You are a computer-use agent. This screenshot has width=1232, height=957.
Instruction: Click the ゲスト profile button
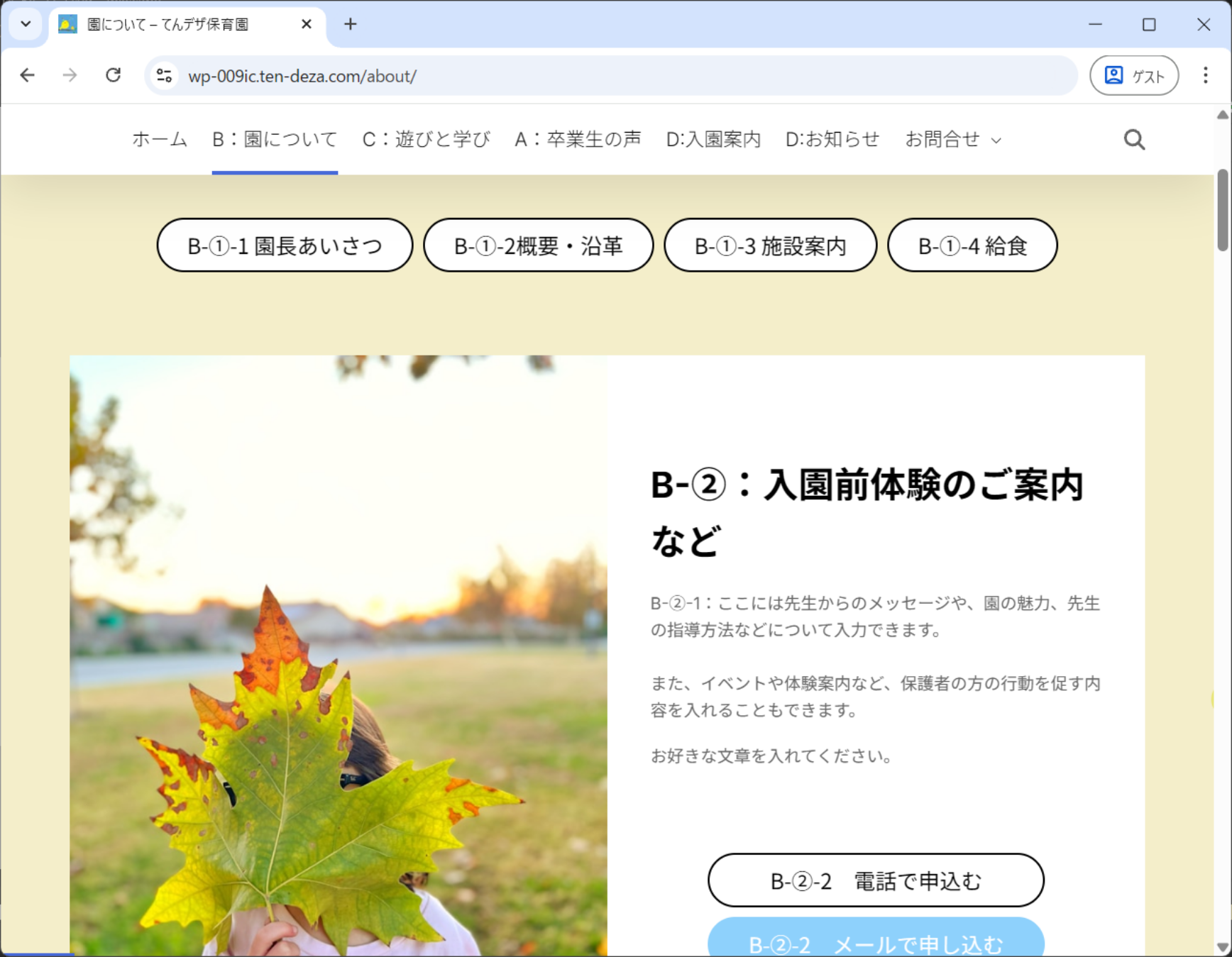pyautogui.click(x=1133, y=75)
